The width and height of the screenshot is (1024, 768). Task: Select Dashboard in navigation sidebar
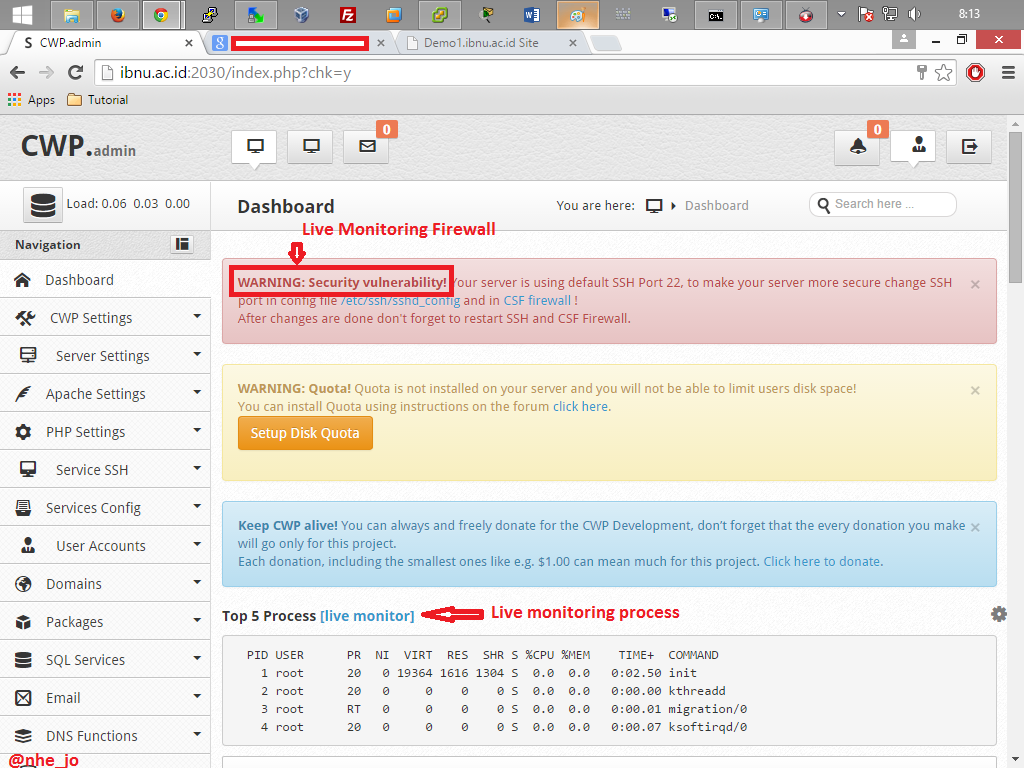pyautogui.click(x=105, y=280)
